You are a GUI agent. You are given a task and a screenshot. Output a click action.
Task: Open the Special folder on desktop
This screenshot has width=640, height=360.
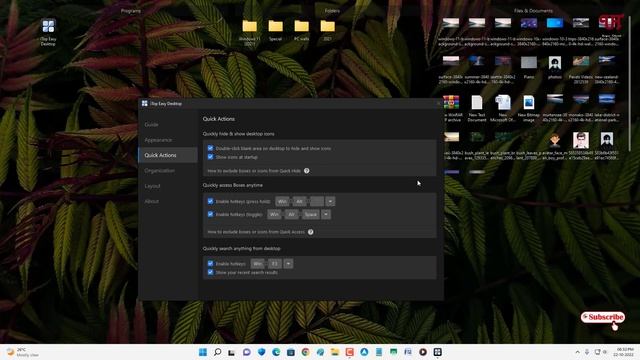[276, 31]
